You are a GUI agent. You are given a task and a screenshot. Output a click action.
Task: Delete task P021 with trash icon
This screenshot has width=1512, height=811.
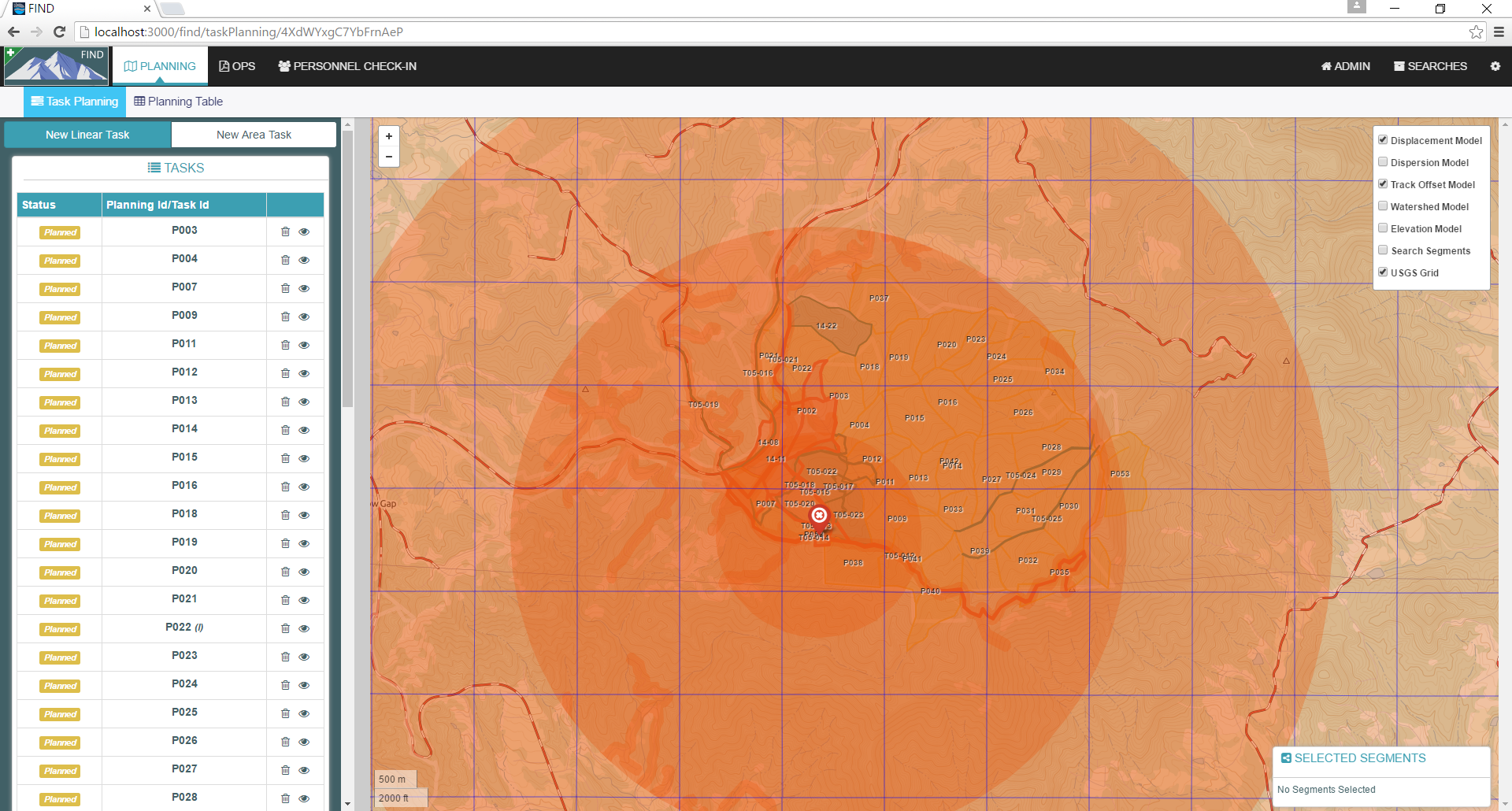[x=285, y=600]
